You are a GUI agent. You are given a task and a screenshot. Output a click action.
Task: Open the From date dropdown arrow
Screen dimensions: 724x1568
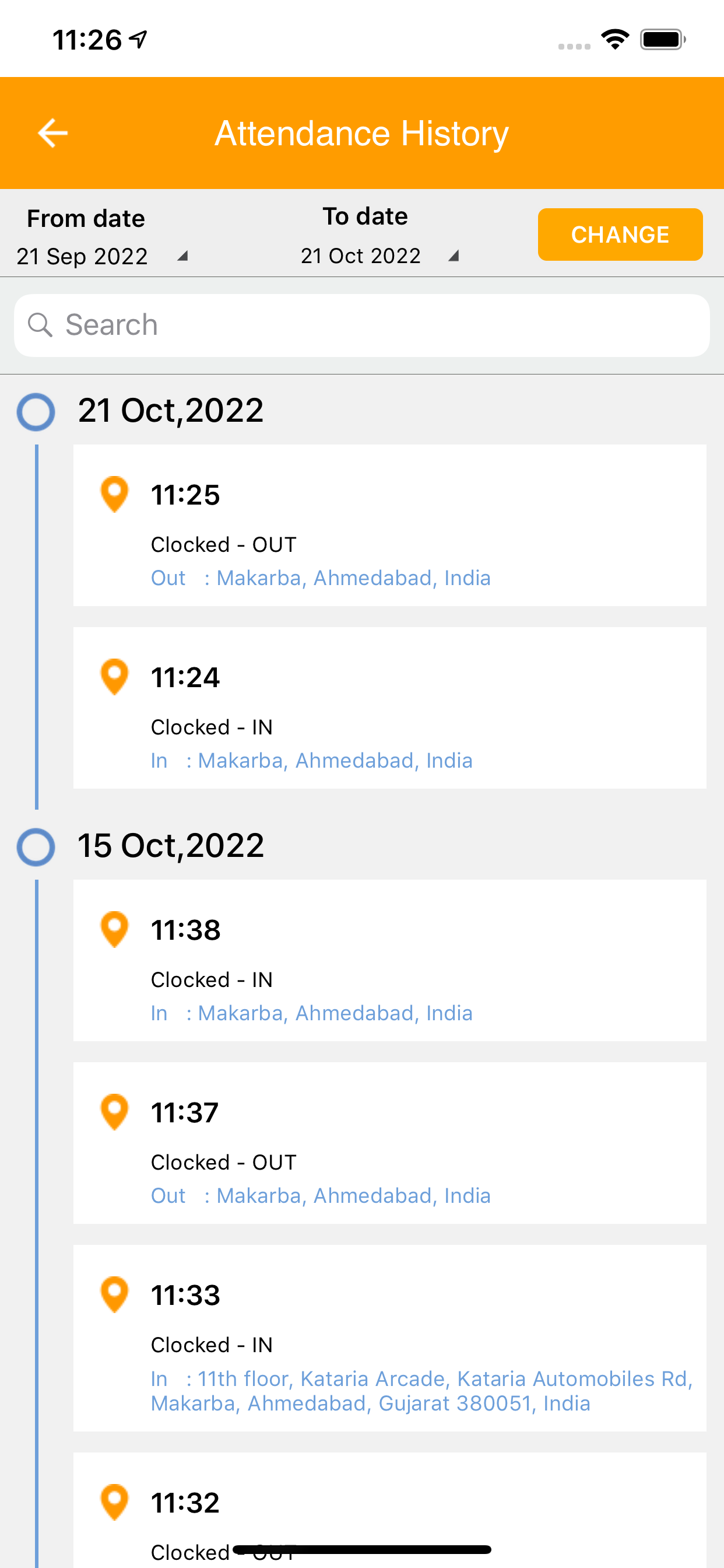point(182,256)
